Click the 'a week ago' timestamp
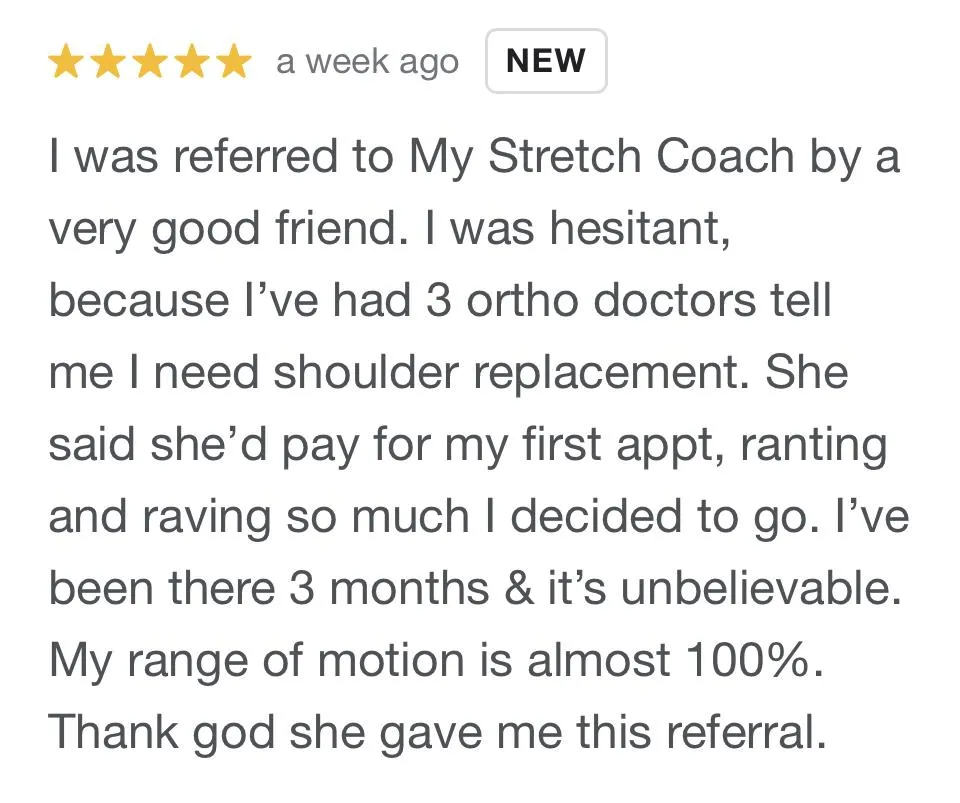The image size is (960, 803). coord(367,62)
